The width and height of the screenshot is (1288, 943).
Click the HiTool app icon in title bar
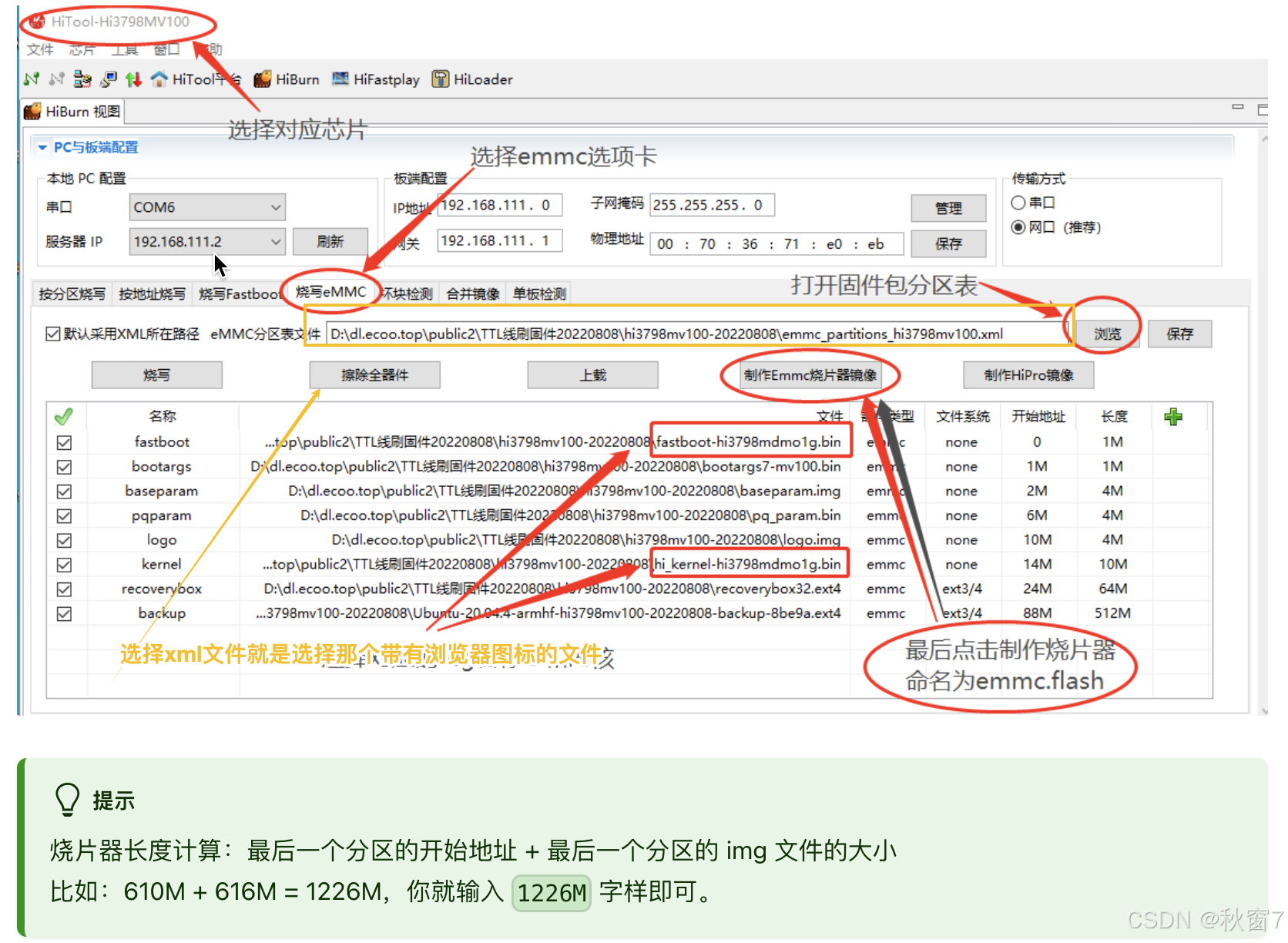(x=37, y=22)
